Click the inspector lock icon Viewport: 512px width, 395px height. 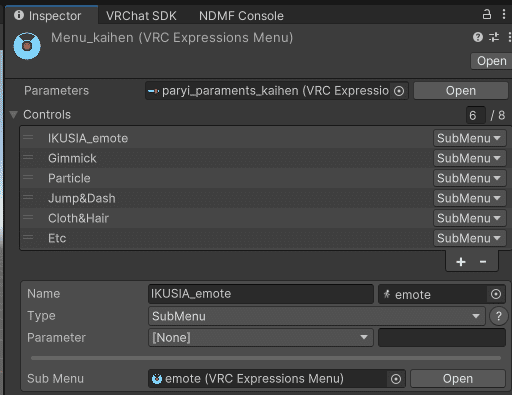(x=487, y=15)
